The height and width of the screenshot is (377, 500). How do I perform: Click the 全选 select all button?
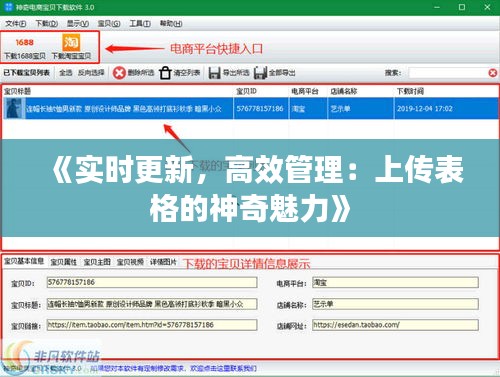pos(66,72)
